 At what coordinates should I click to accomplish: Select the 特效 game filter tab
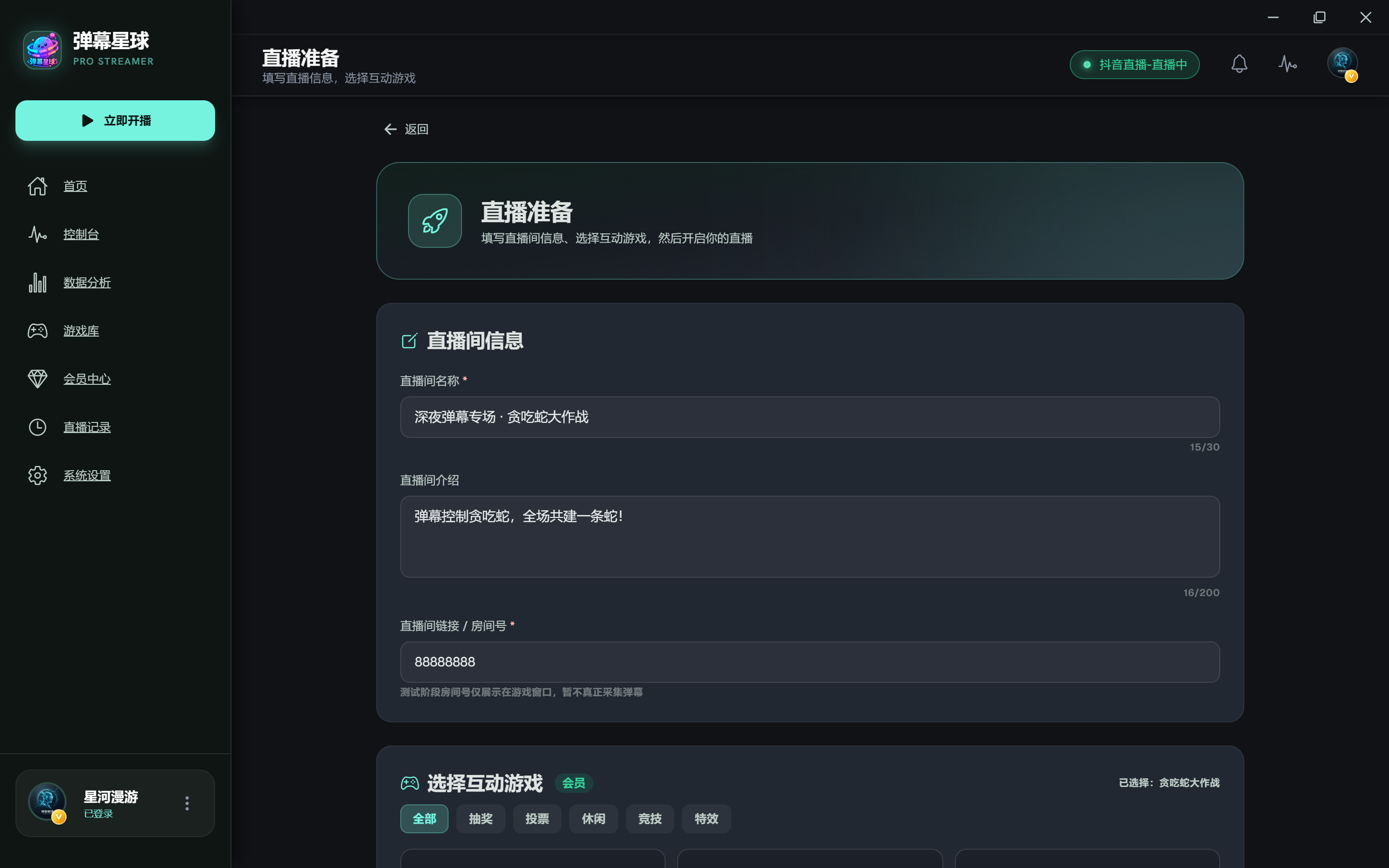[x=706, y=819]
